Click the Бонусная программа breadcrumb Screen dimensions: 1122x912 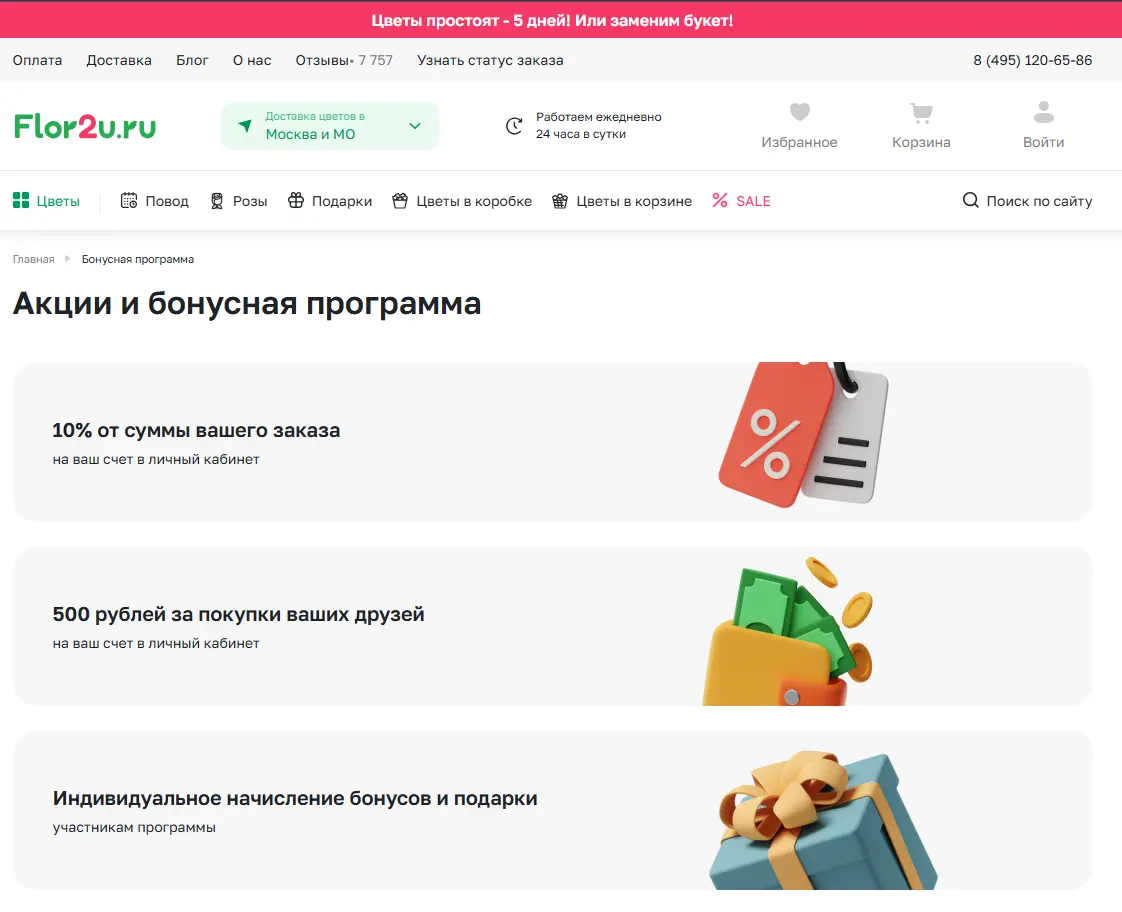point(137,259)
